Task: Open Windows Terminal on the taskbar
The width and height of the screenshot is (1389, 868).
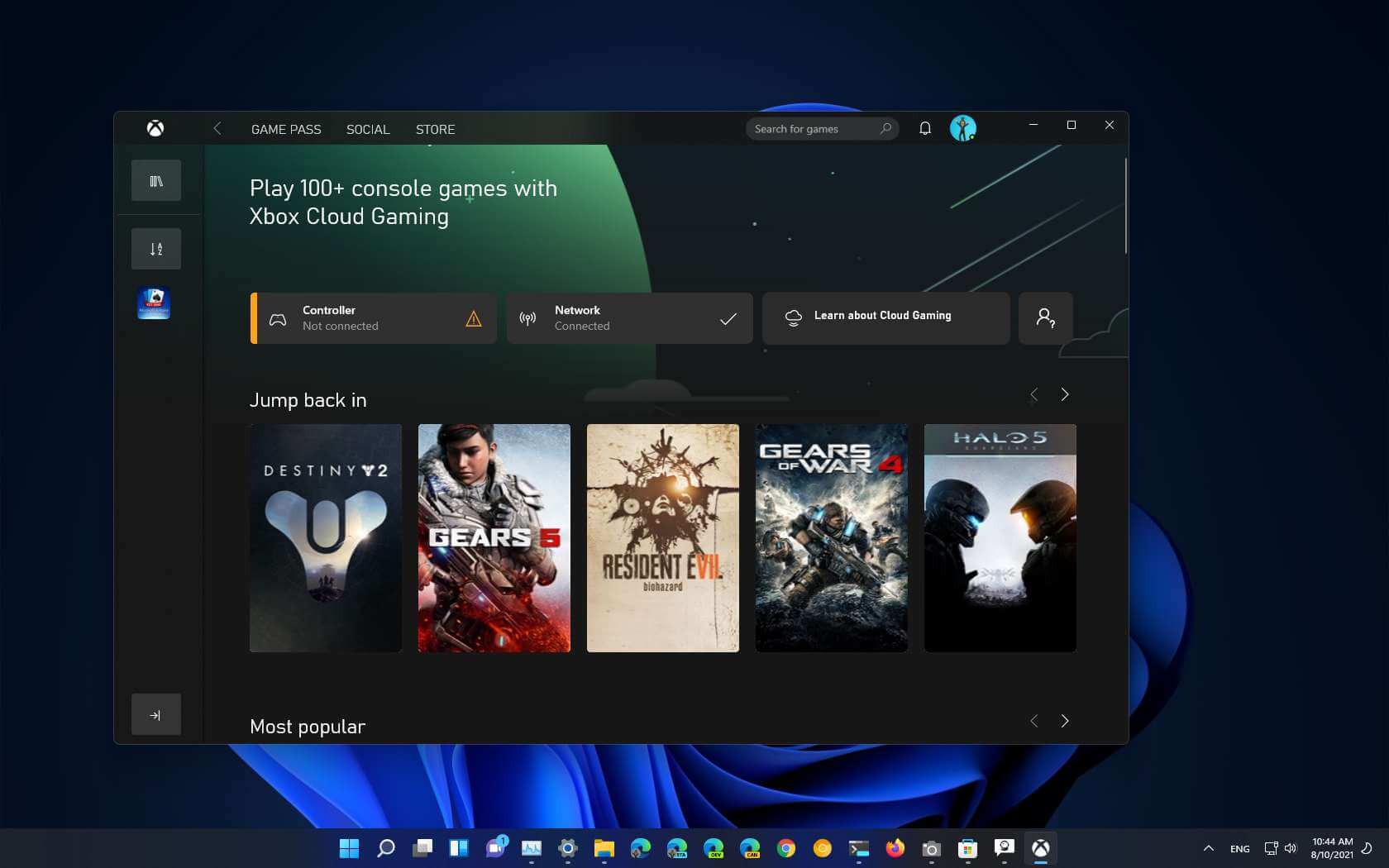Action: pos(859,848)
